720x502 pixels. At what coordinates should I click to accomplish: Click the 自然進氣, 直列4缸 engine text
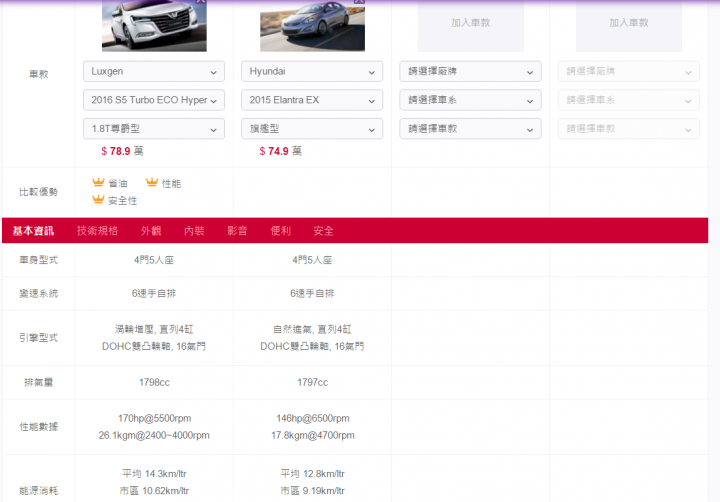coord(312,329)
